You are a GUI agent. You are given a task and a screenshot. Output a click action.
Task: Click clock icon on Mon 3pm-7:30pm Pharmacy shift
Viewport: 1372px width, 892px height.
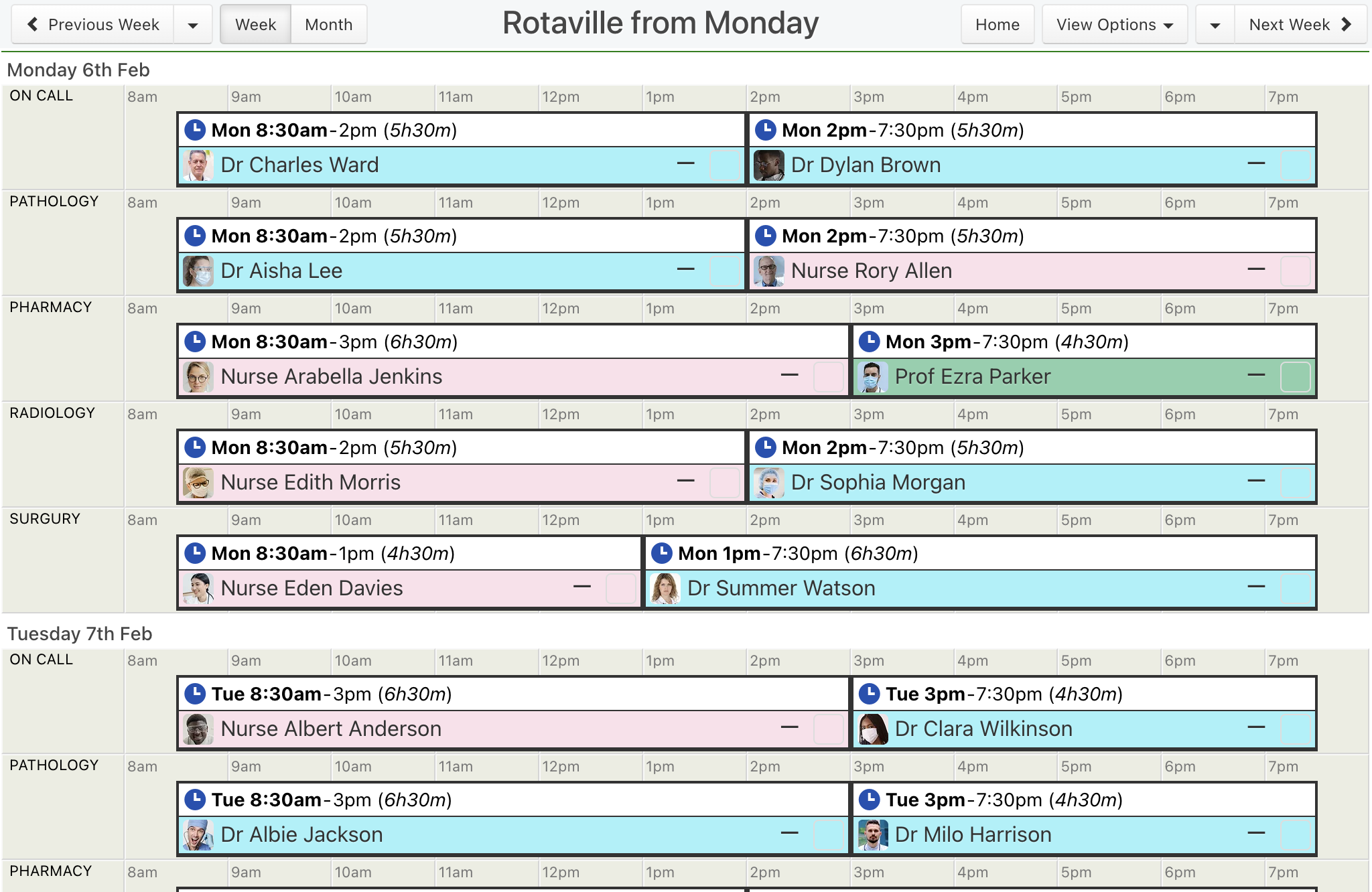[869, 342]
